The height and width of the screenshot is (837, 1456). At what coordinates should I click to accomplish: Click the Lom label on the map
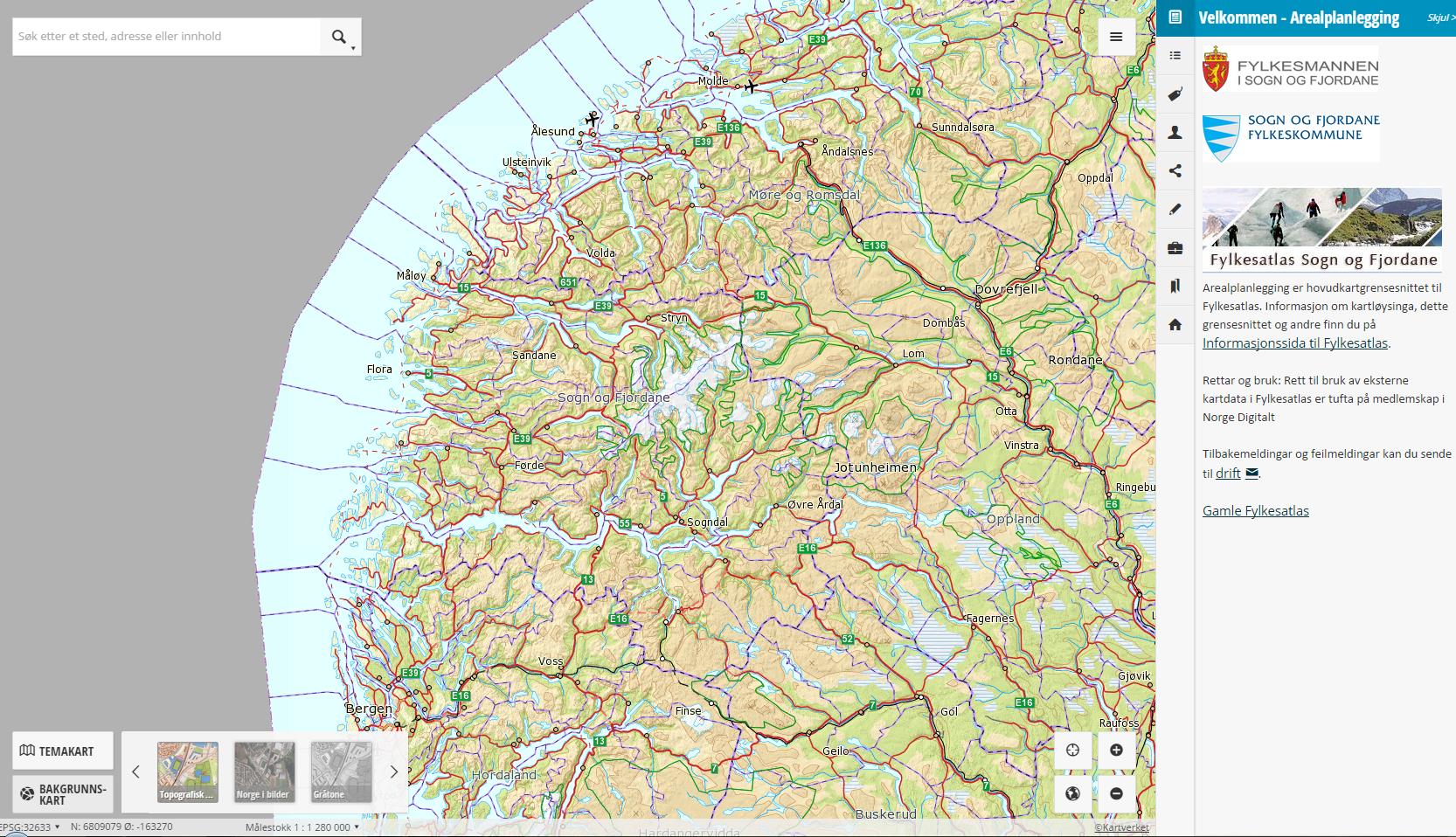point(913,354)
